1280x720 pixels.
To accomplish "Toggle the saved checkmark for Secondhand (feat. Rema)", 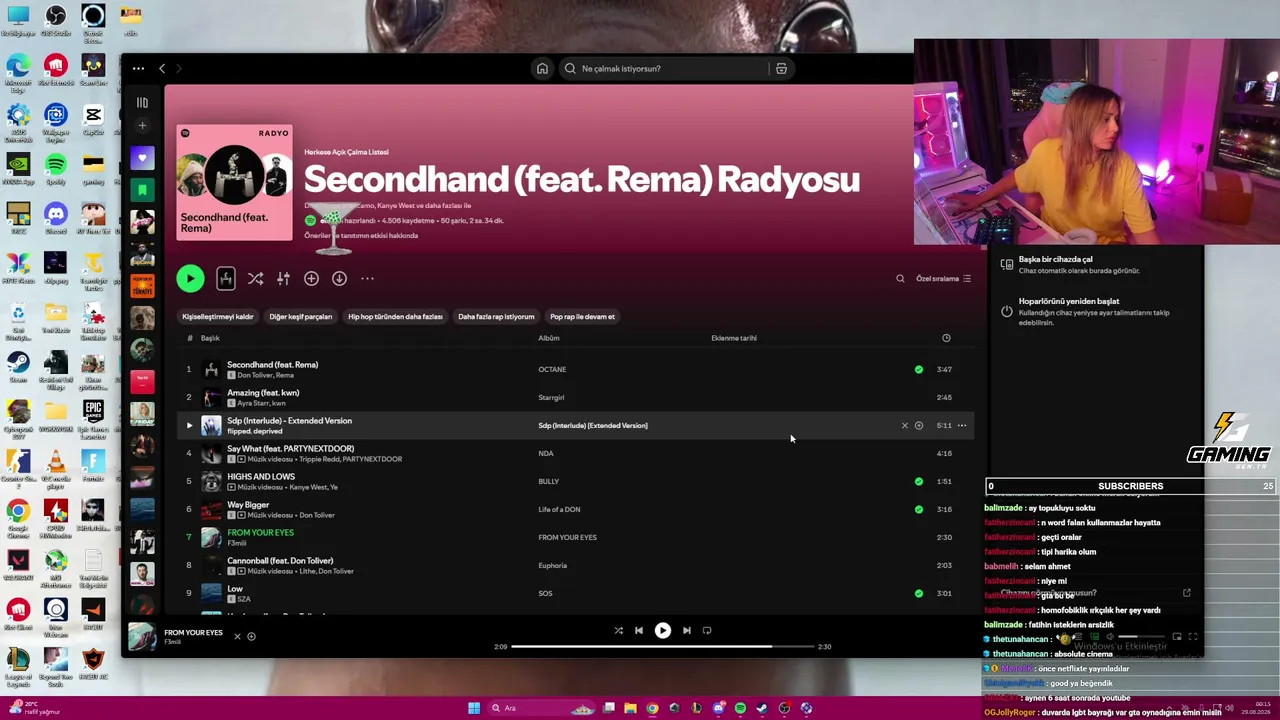I will click(919, 370).
